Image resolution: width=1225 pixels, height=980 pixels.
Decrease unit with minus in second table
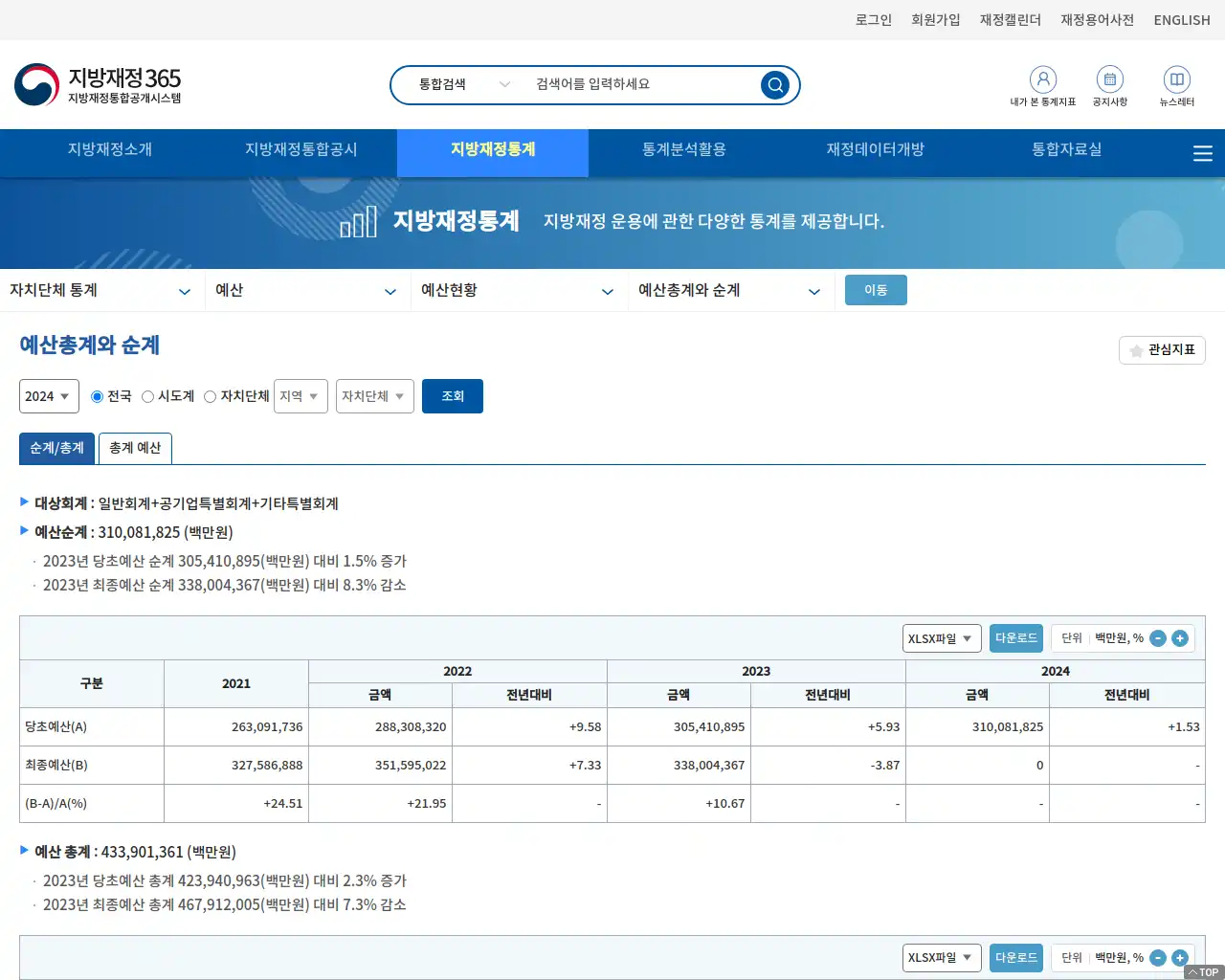[x=1158, y=958]
